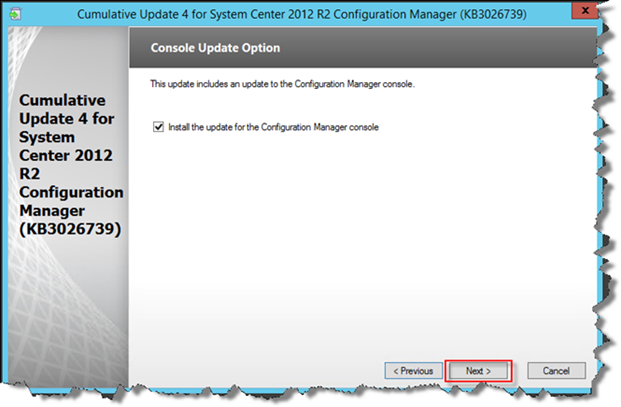Click the window title Cumulative Update 4 text
Viewport: 621px width, 407px height.
(x=302, y=15)
